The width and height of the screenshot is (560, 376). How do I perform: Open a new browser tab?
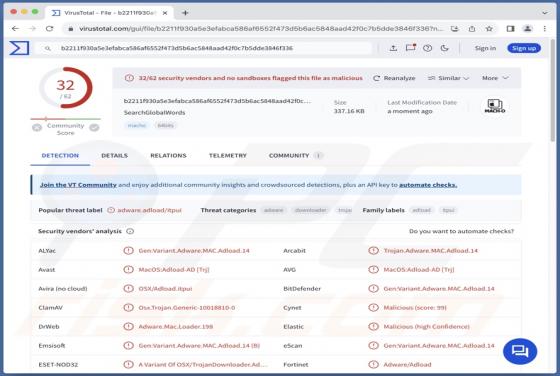pyautogui.click(x=185, y=13)
